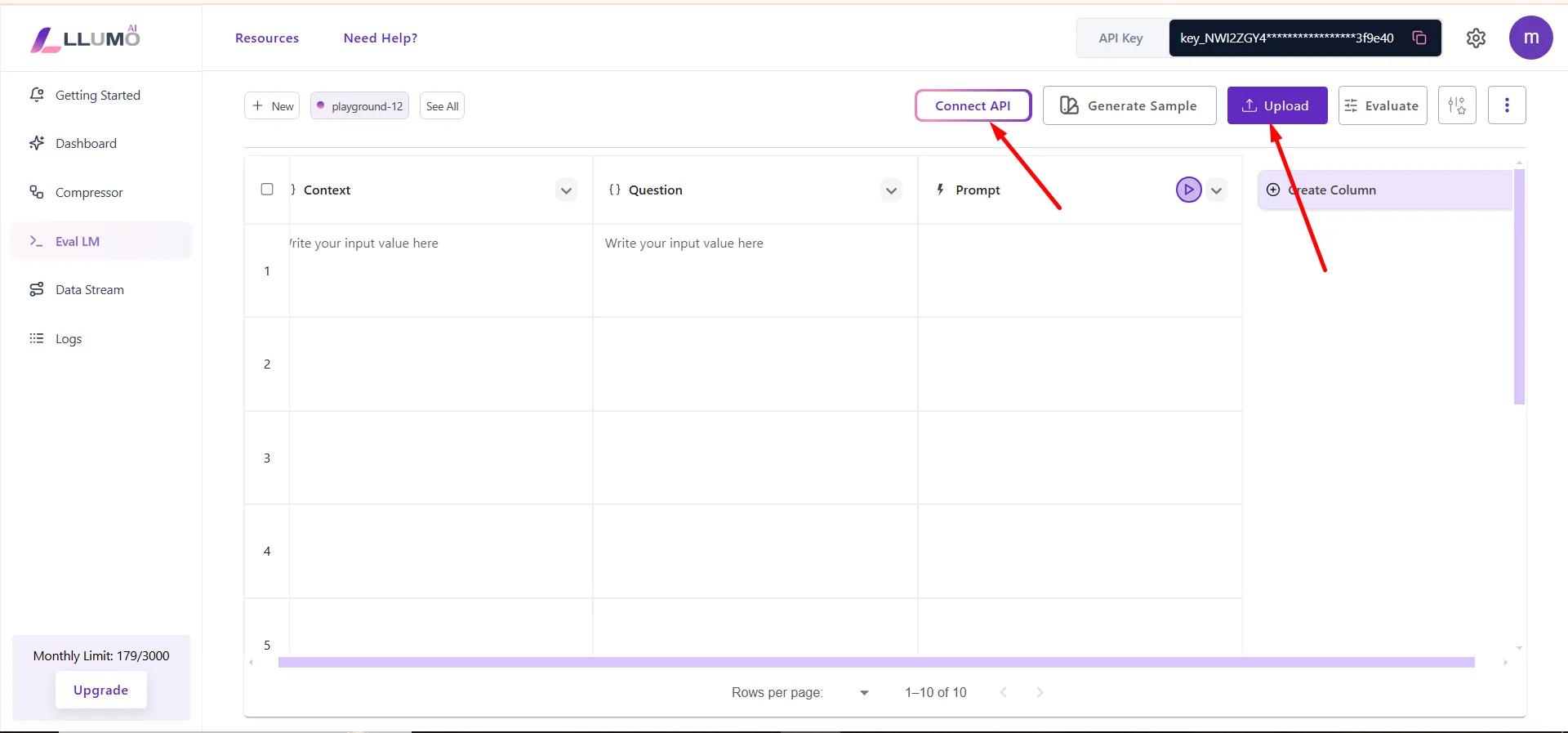
Task: Expand the Context column dropdown
Action: 566,190
